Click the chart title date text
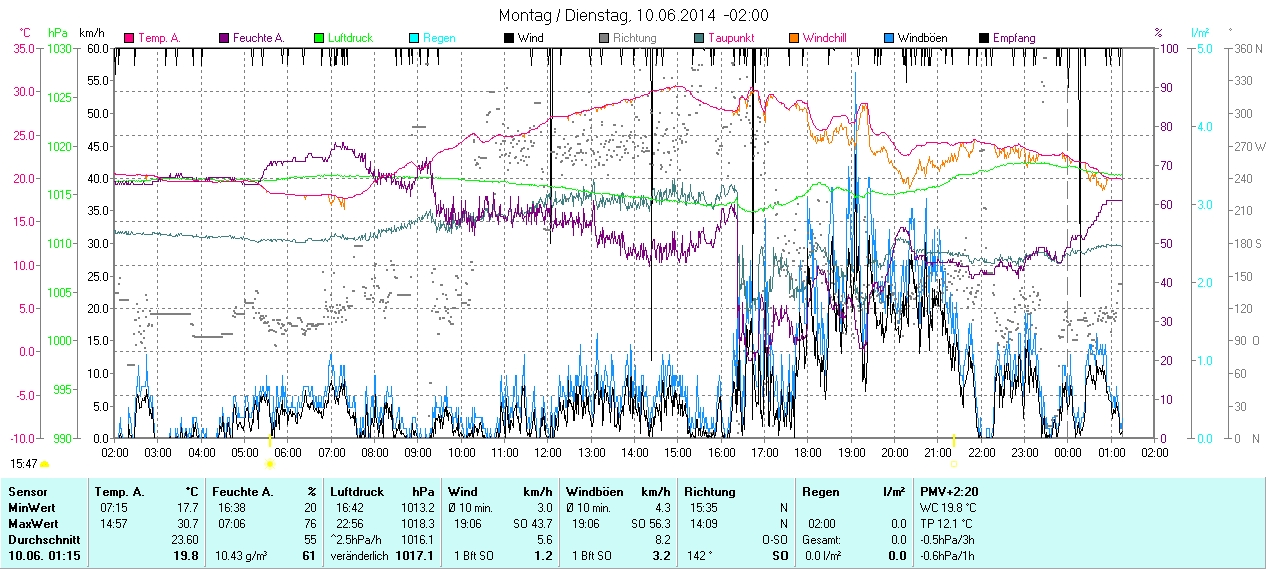1266x569 pixels. 634,15
